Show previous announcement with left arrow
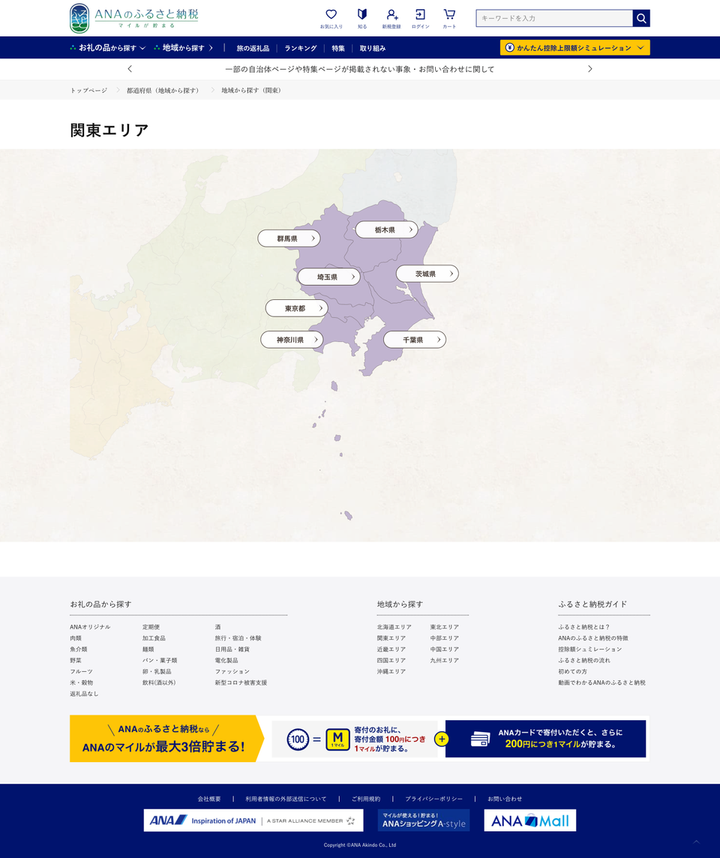The height and width of the screenshot is (858, 720). tap(130, 69)
